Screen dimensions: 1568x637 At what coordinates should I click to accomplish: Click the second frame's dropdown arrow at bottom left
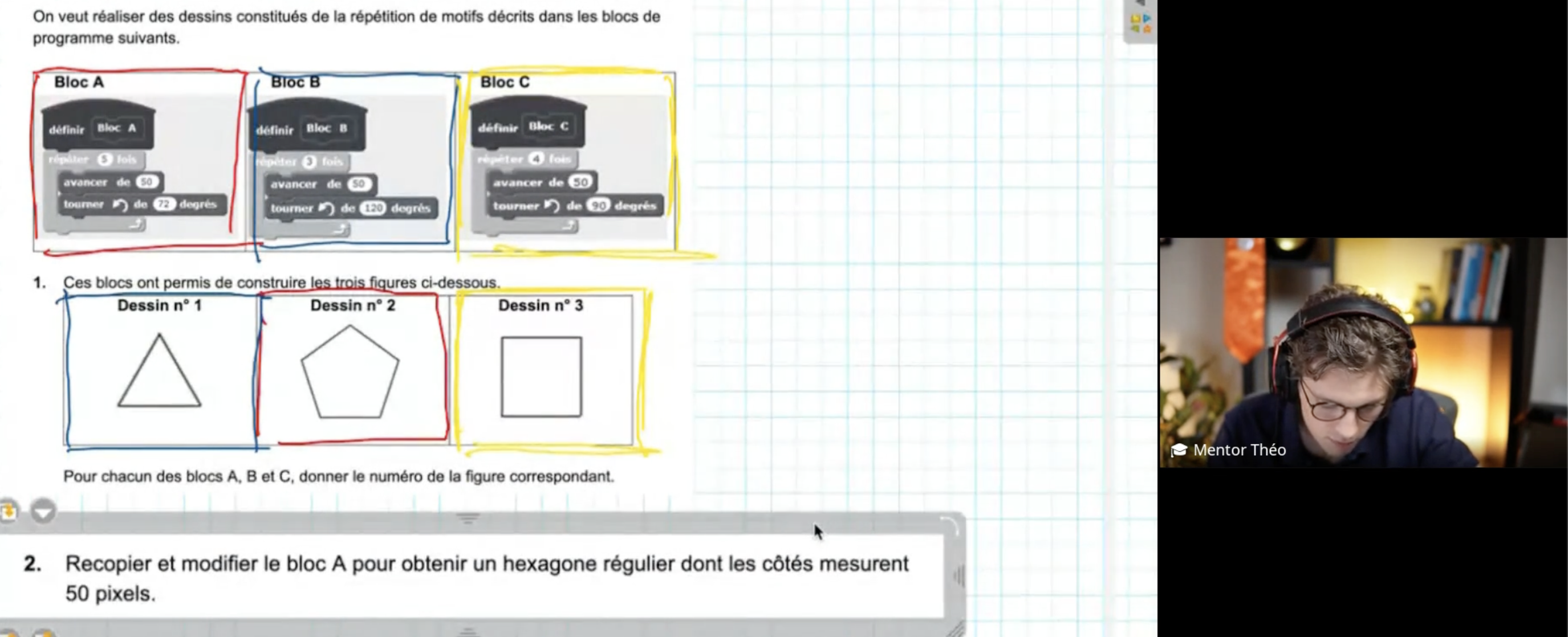(43, 633)
